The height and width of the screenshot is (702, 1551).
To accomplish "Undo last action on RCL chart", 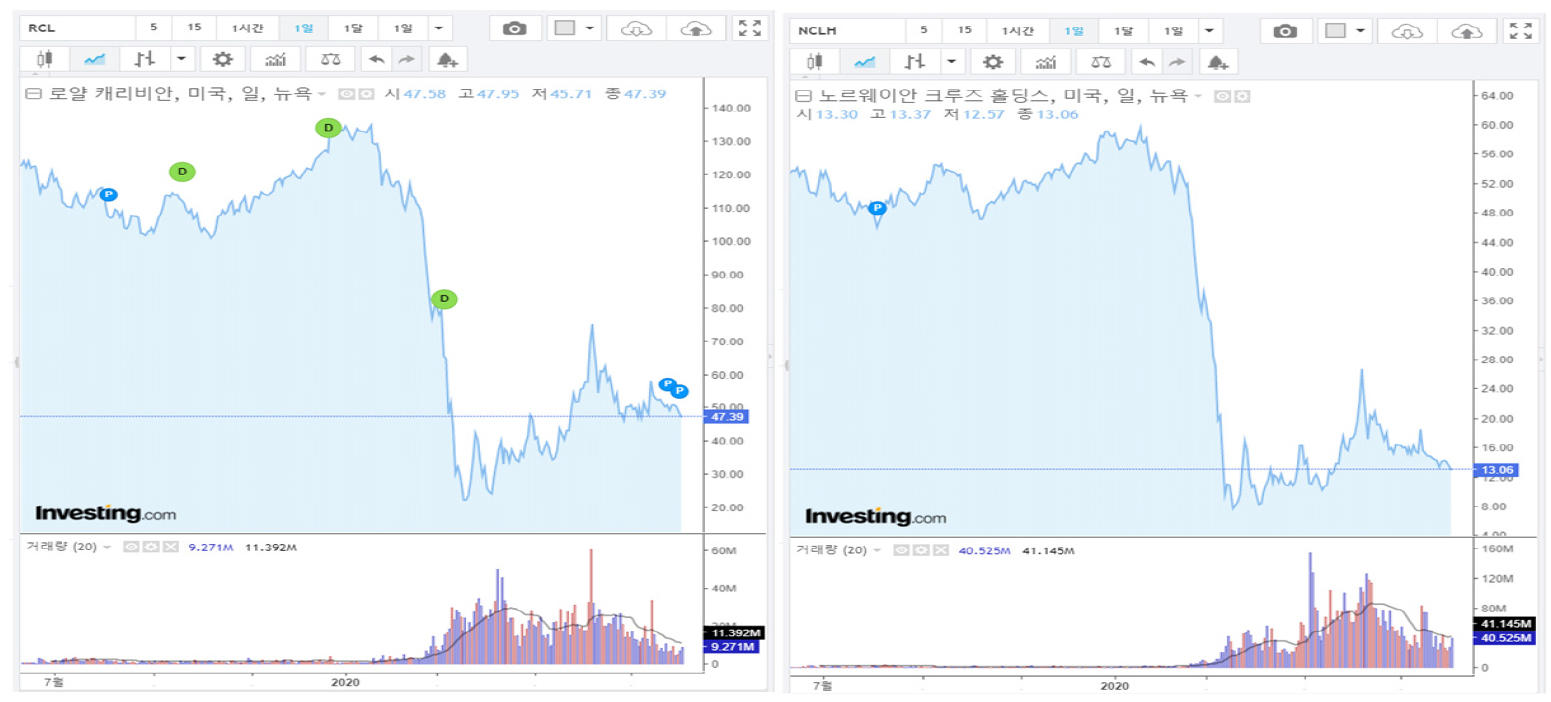I will click(x=376, y=60).
